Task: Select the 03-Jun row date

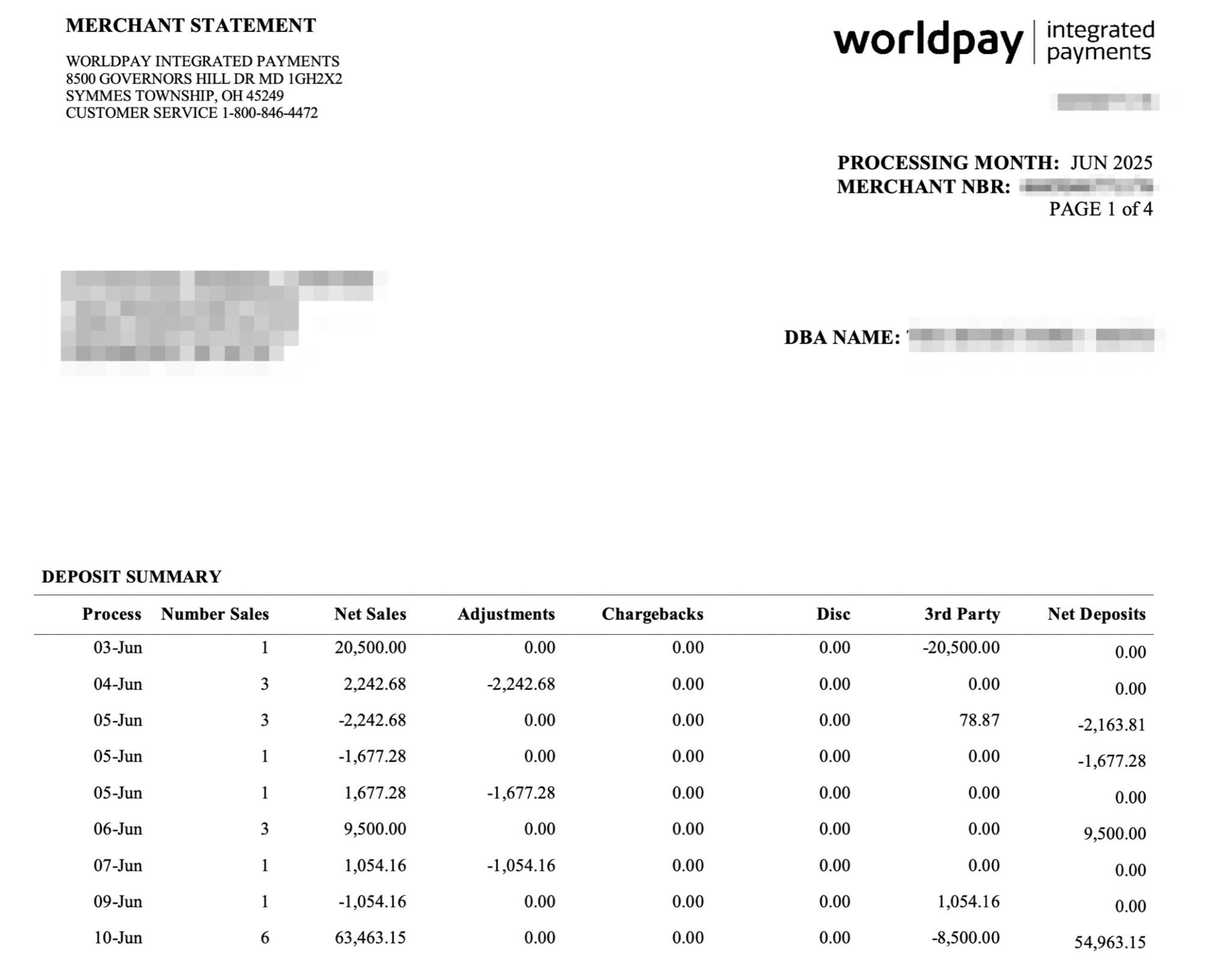Action: (119, 648)
